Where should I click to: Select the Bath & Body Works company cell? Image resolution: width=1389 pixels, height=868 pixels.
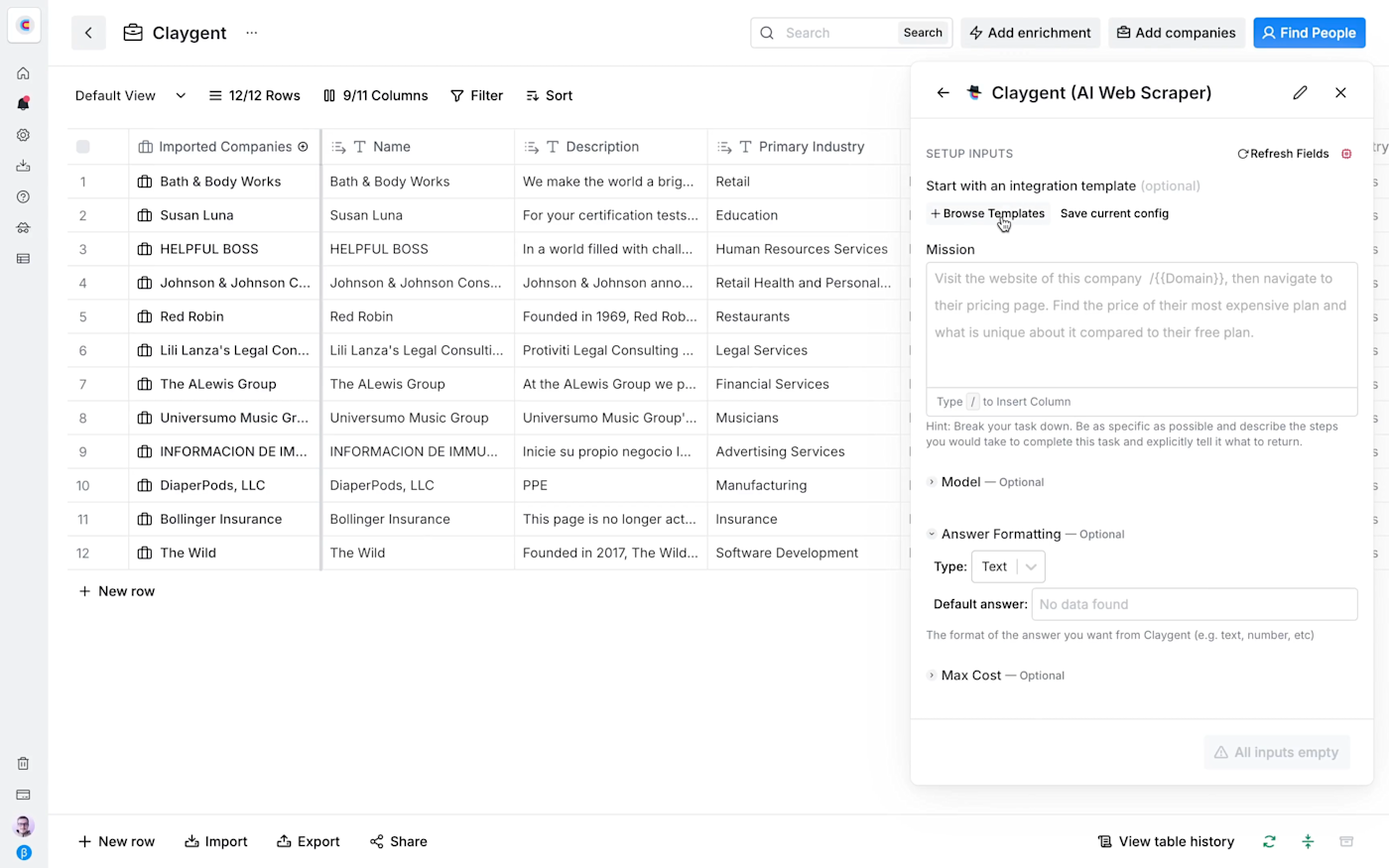click(224, 182)
